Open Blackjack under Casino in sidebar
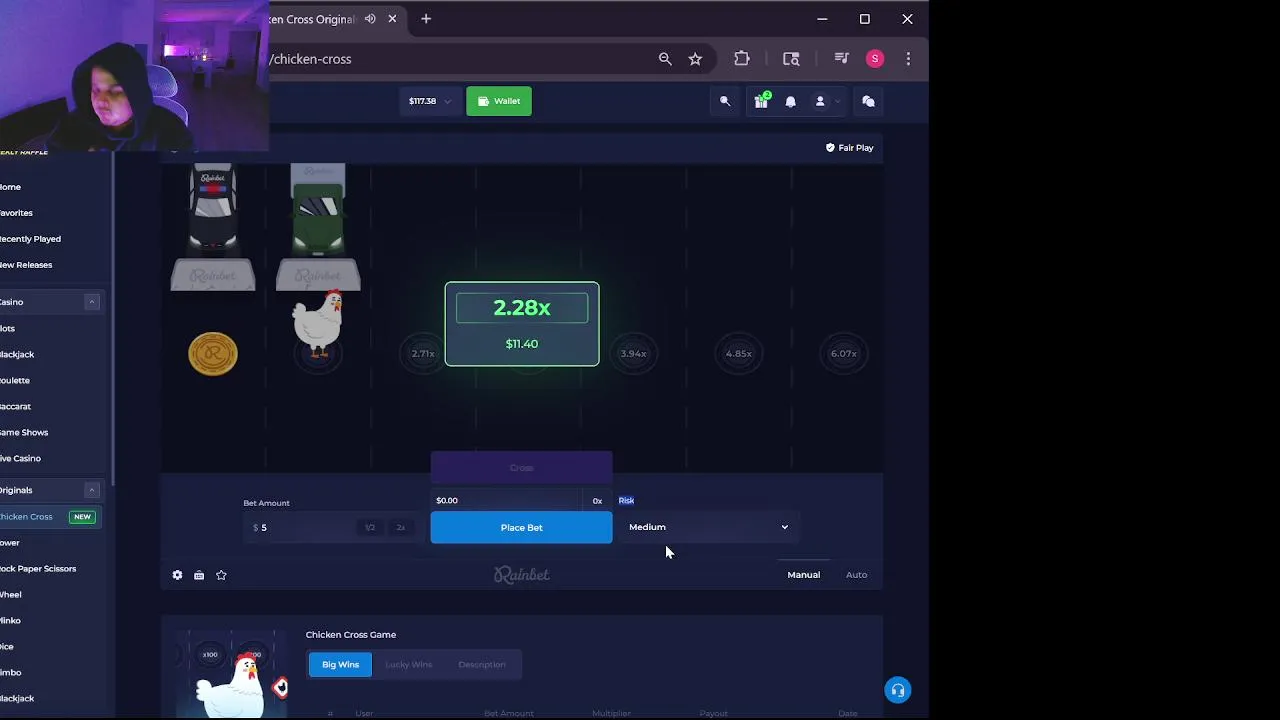1280x720 pixels. tap(17, 354)
